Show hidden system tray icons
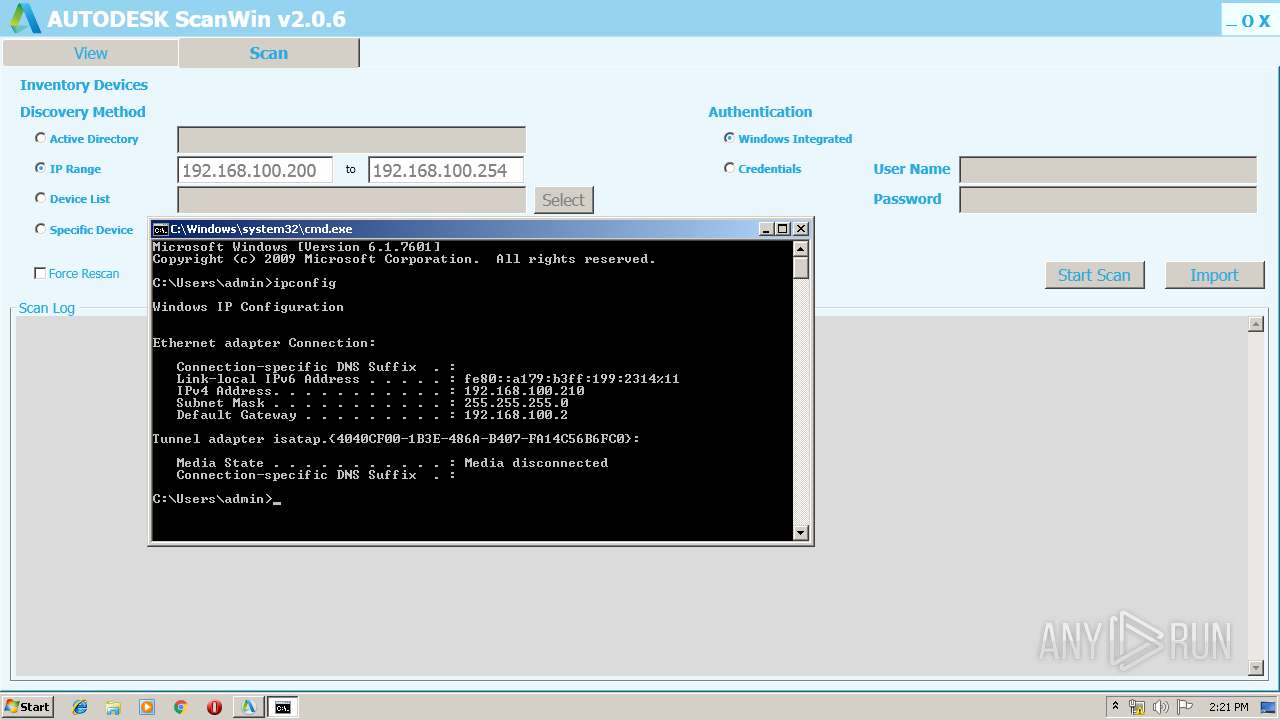Viewport: 1280px width, 720px height. pos(1115,707)
